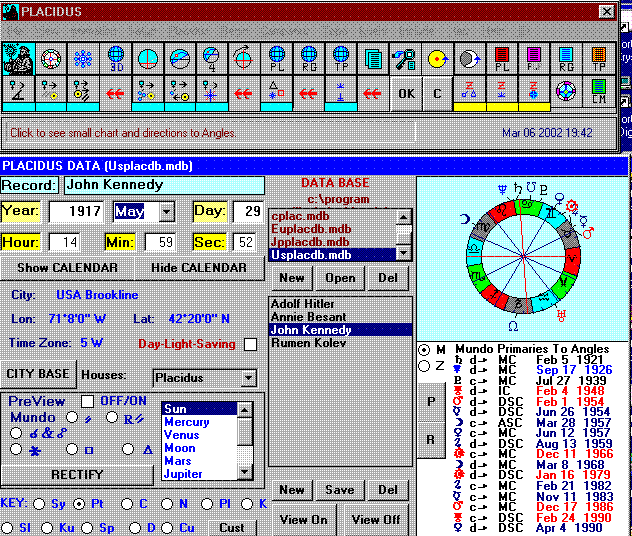The height and width of the screenshot is (536, 632).
Task: Click the PL globe toolbar icon
Action: tap(276, 59)
